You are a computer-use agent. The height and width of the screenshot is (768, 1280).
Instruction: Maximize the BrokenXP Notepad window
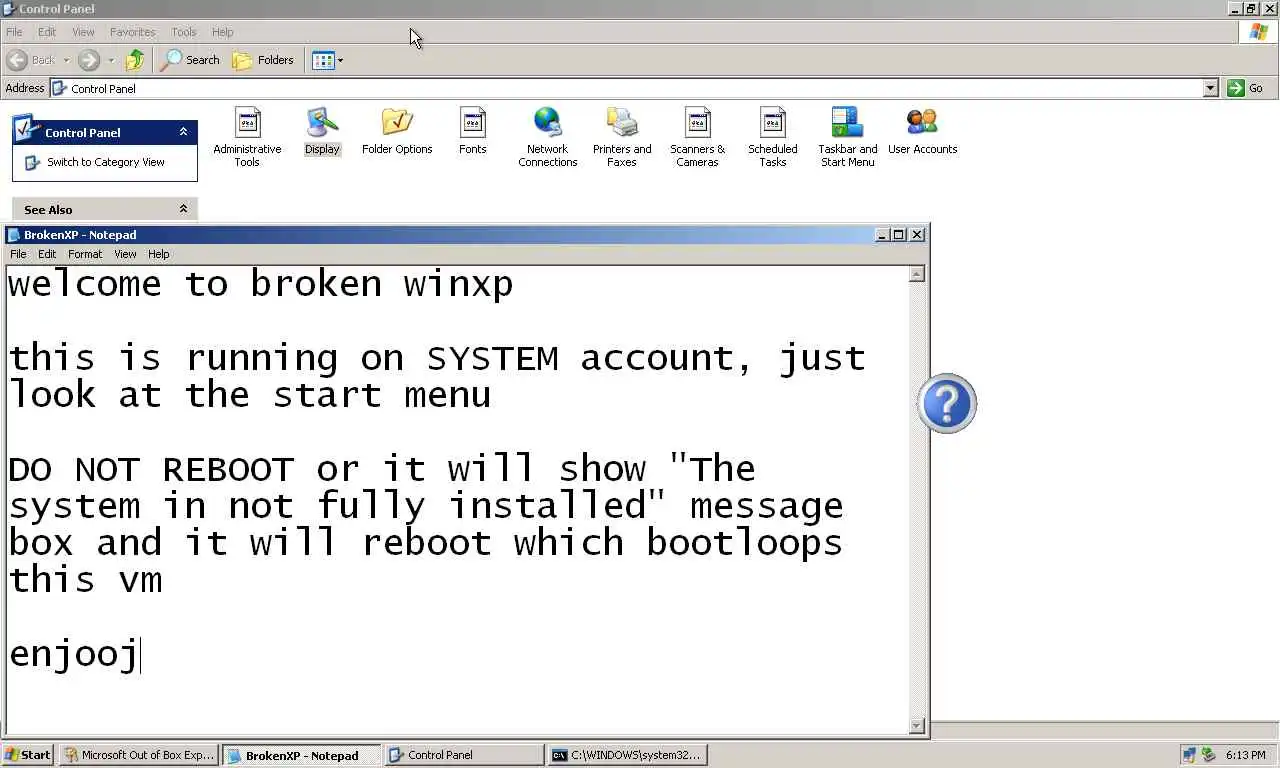point(899,235)
